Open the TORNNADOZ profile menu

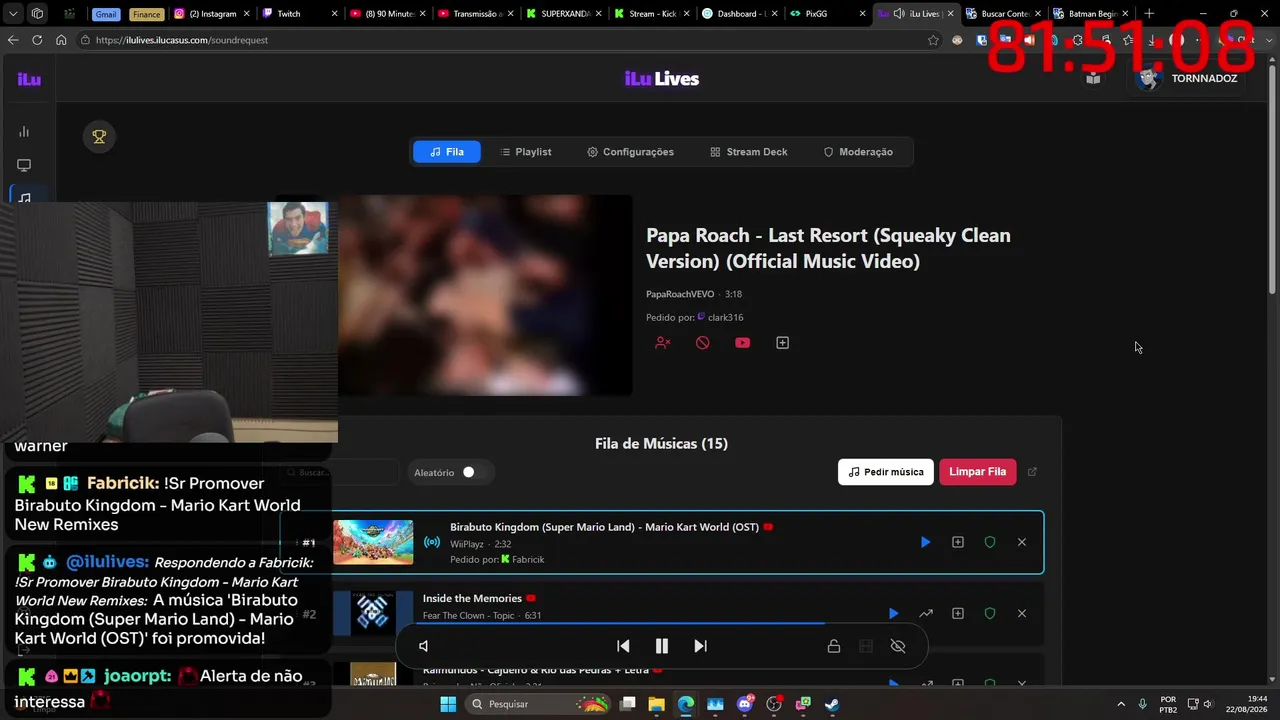pos(1188,78)
